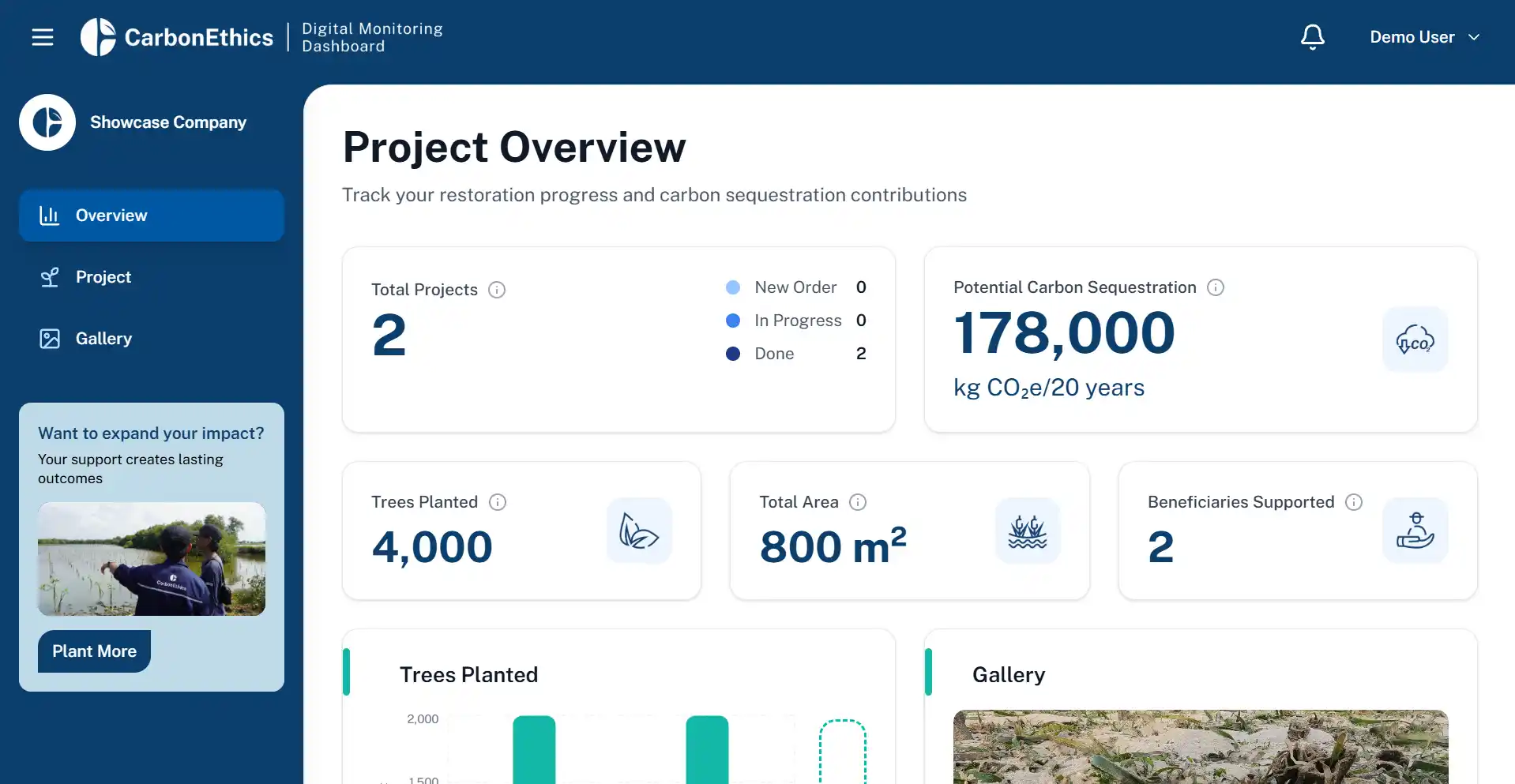This screenshot has width=1515, height=784.
Task: Open the Gallery panel photo
Action: pos(1201,747)
